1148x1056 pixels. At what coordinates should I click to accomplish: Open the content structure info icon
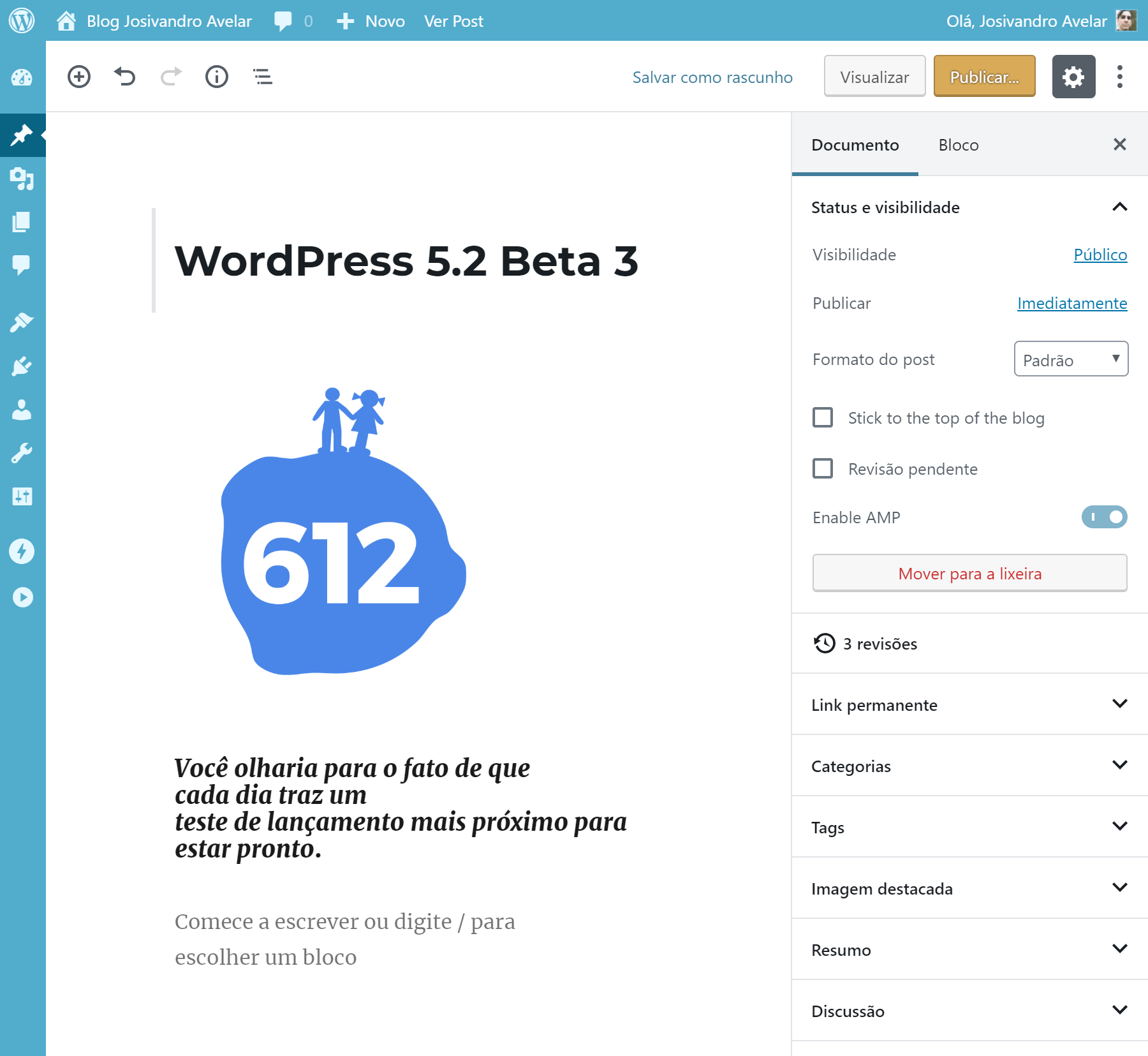point(217,77)
